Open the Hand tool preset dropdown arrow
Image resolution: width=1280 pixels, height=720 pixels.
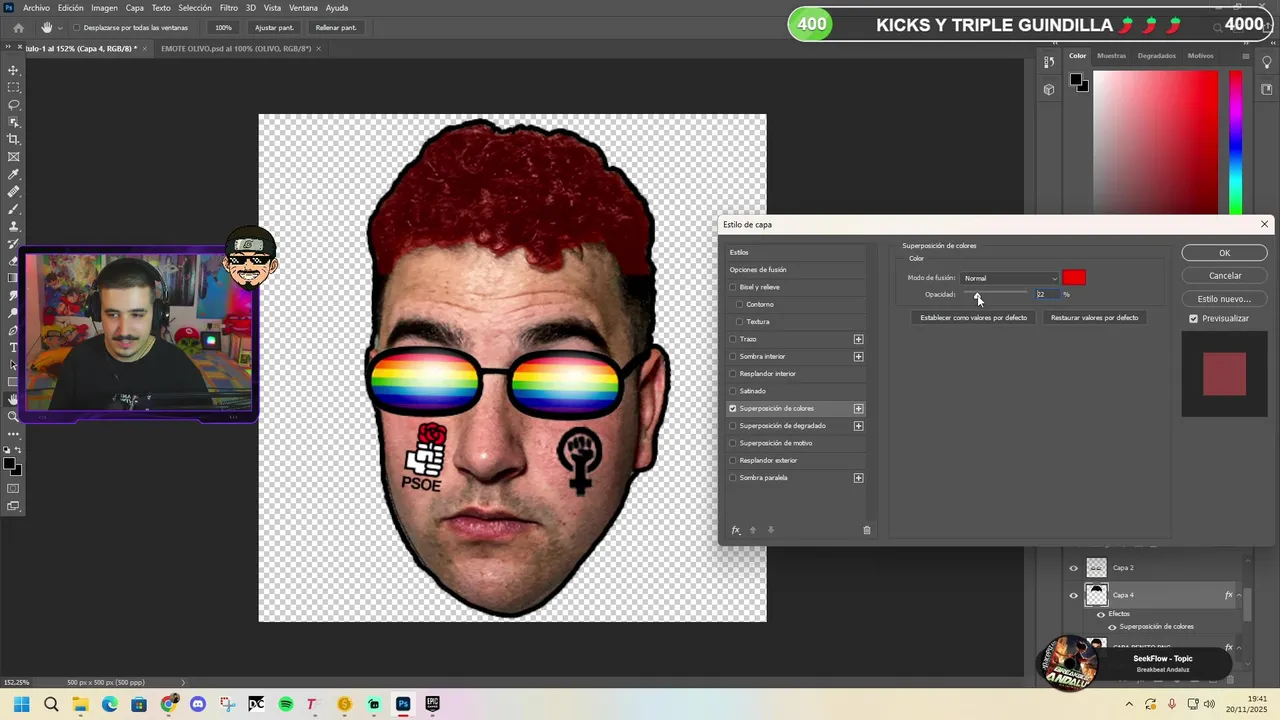pos(60,28)
